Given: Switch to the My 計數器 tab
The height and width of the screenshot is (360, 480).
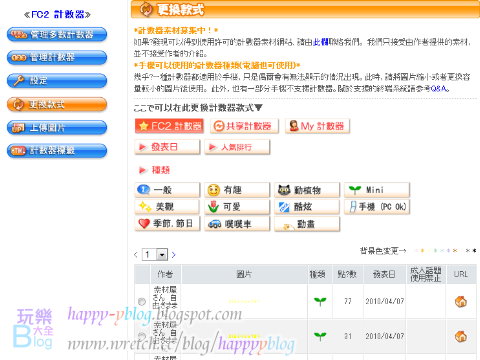Looking at the screenshot, I should [317, 126].
